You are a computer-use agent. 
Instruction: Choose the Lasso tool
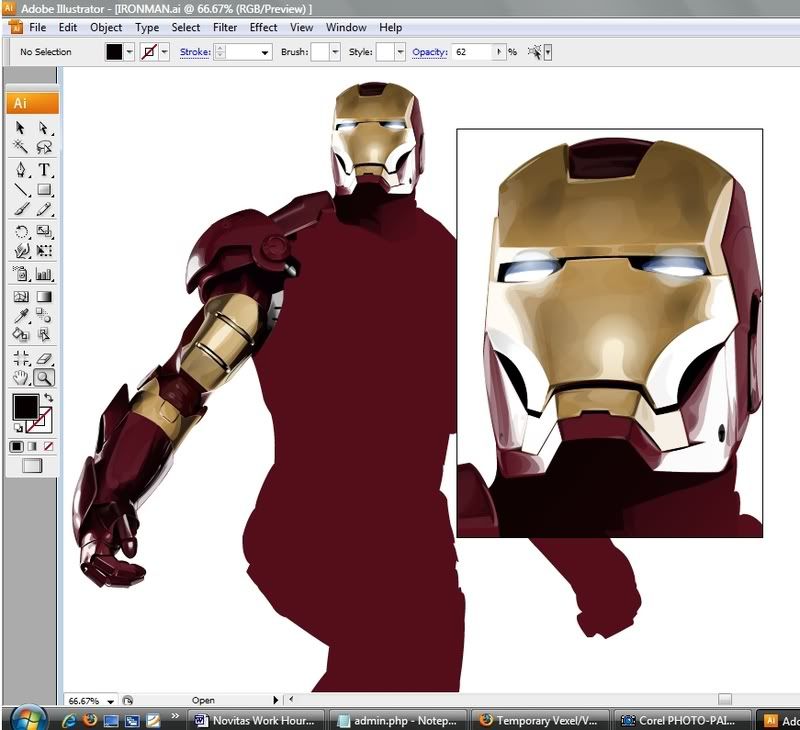(x=44, y=147)
